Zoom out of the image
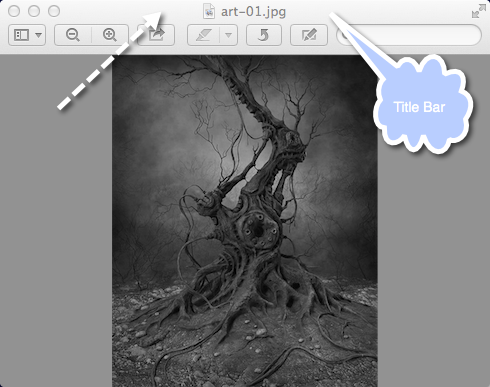 tap(73, 35)
